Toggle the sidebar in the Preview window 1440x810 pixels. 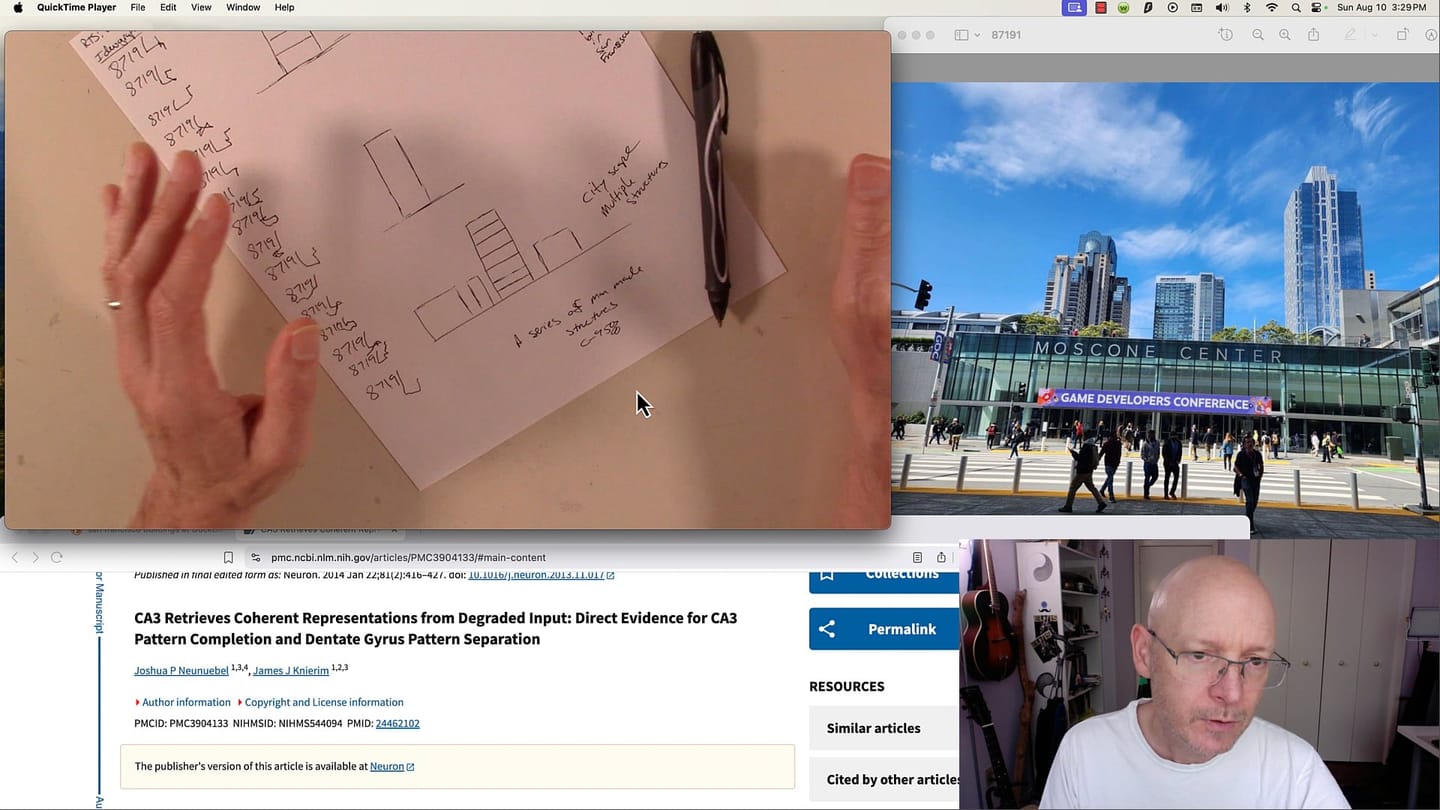(961, 34)
